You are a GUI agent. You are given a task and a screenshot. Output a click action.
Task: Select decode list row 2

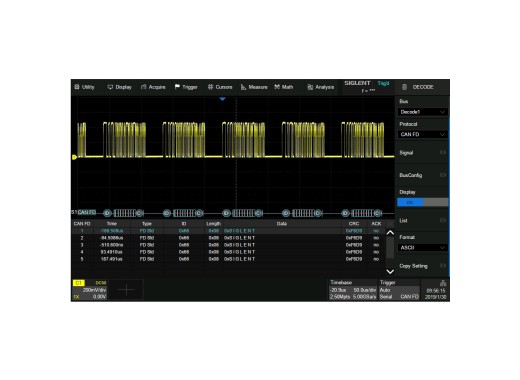tap(228, 238)
